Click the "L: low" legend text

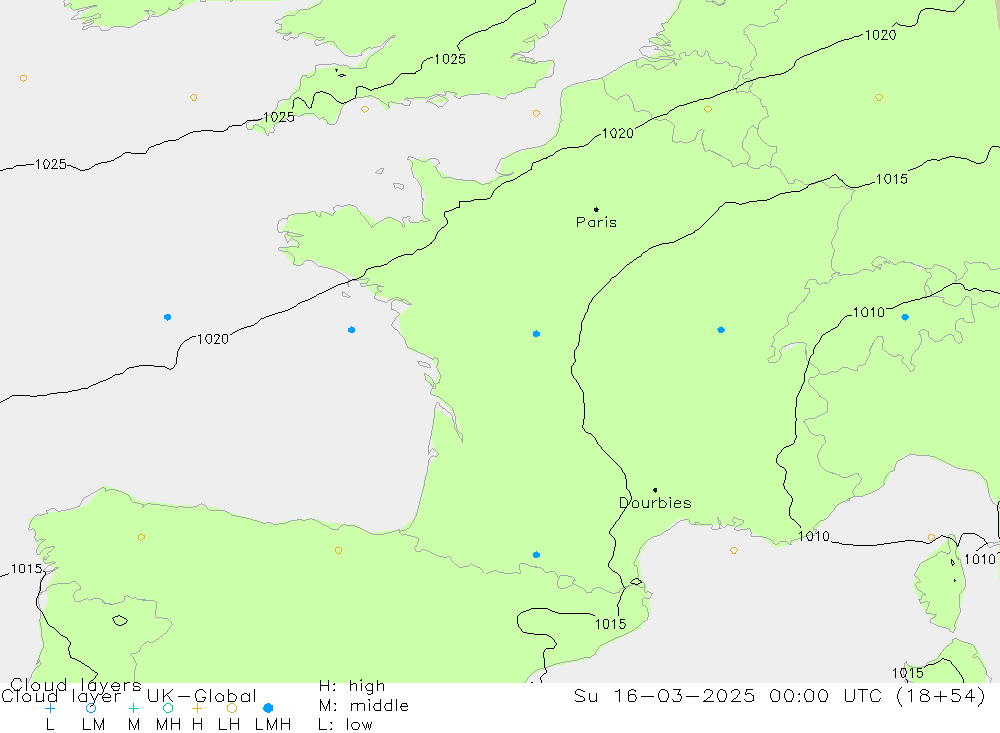click(x=345, y=725)
